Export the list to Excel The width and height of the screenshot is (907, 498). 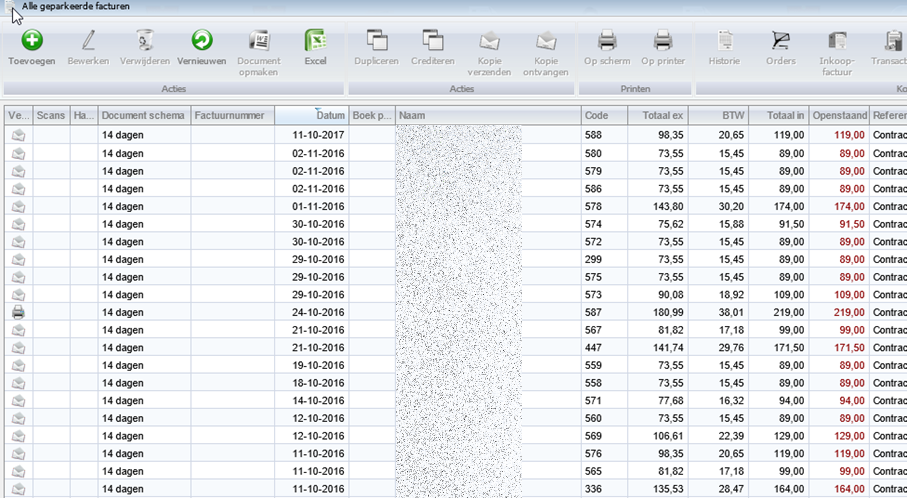coord(316,42)
